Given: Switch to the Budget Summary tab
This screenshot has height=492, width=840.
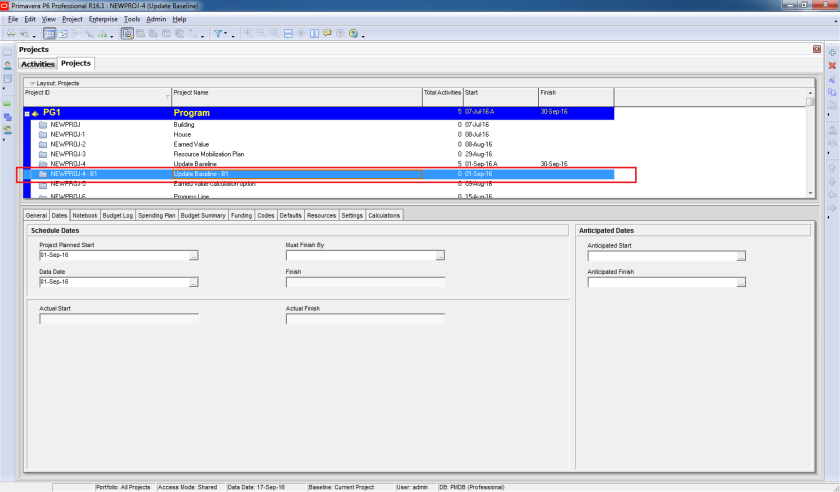Looking at the screenshot, I should pyautogui.click(x=203, y=215).
